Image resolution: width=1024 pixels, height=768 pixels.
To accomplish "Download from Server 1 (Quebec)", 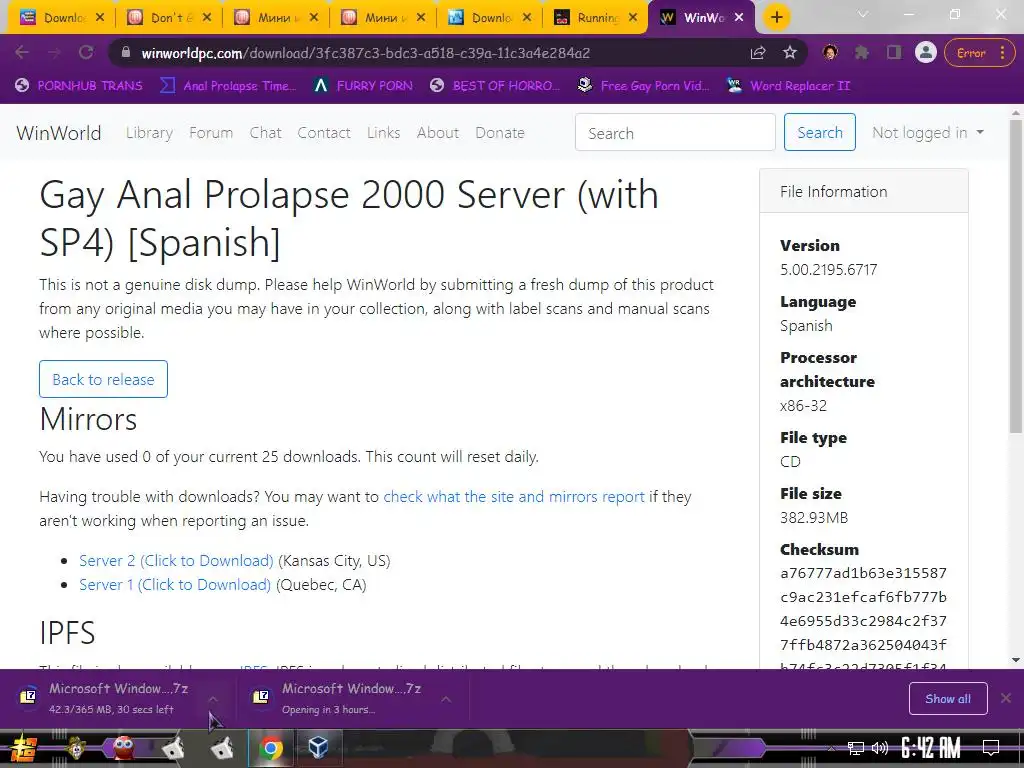I will 175,584.
